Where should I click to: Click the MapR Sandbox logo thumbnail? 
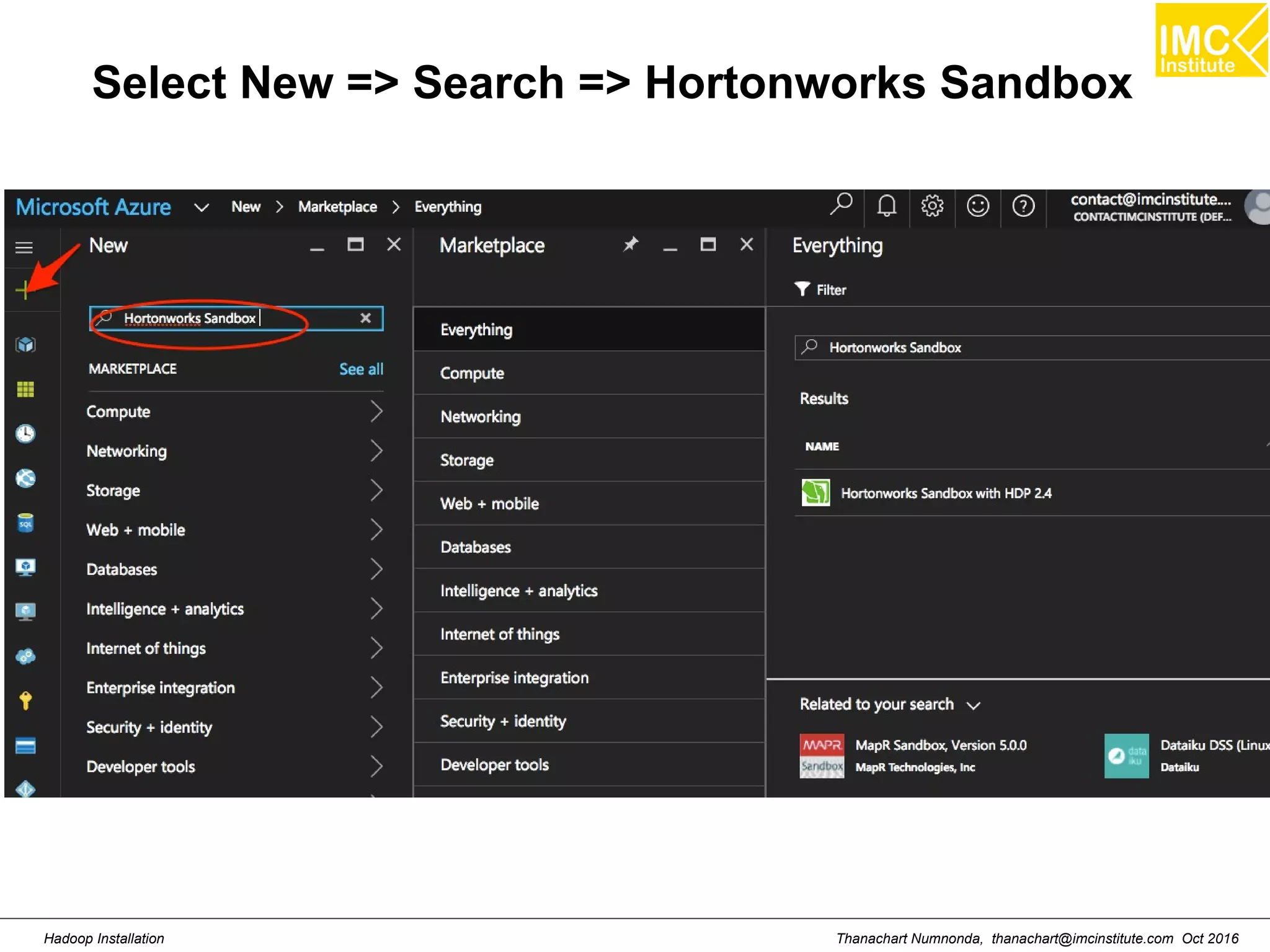click(x=822, y=756)
